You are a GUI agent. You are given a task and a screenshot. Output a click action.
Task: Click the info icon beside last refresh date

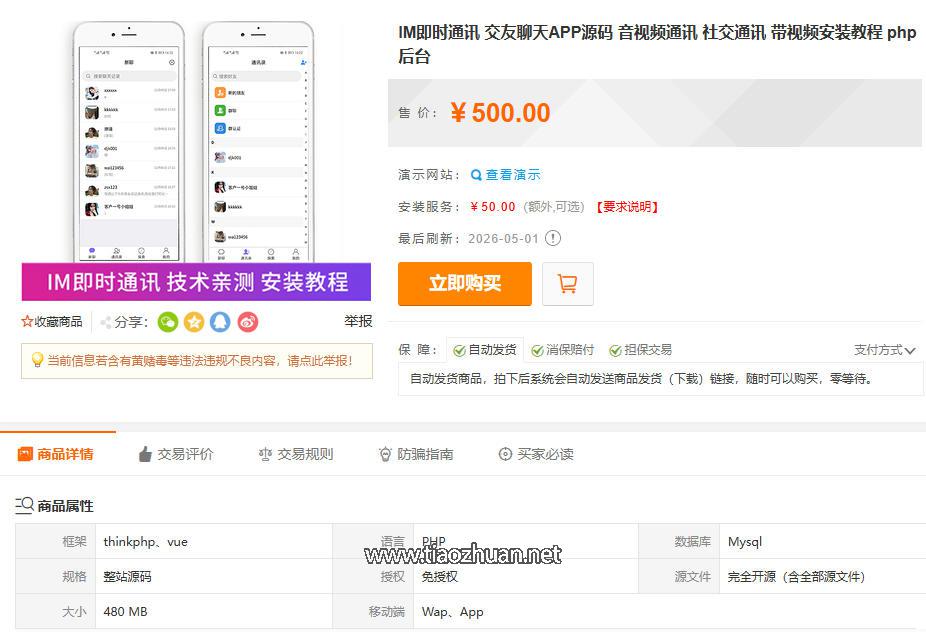(553, 239)
